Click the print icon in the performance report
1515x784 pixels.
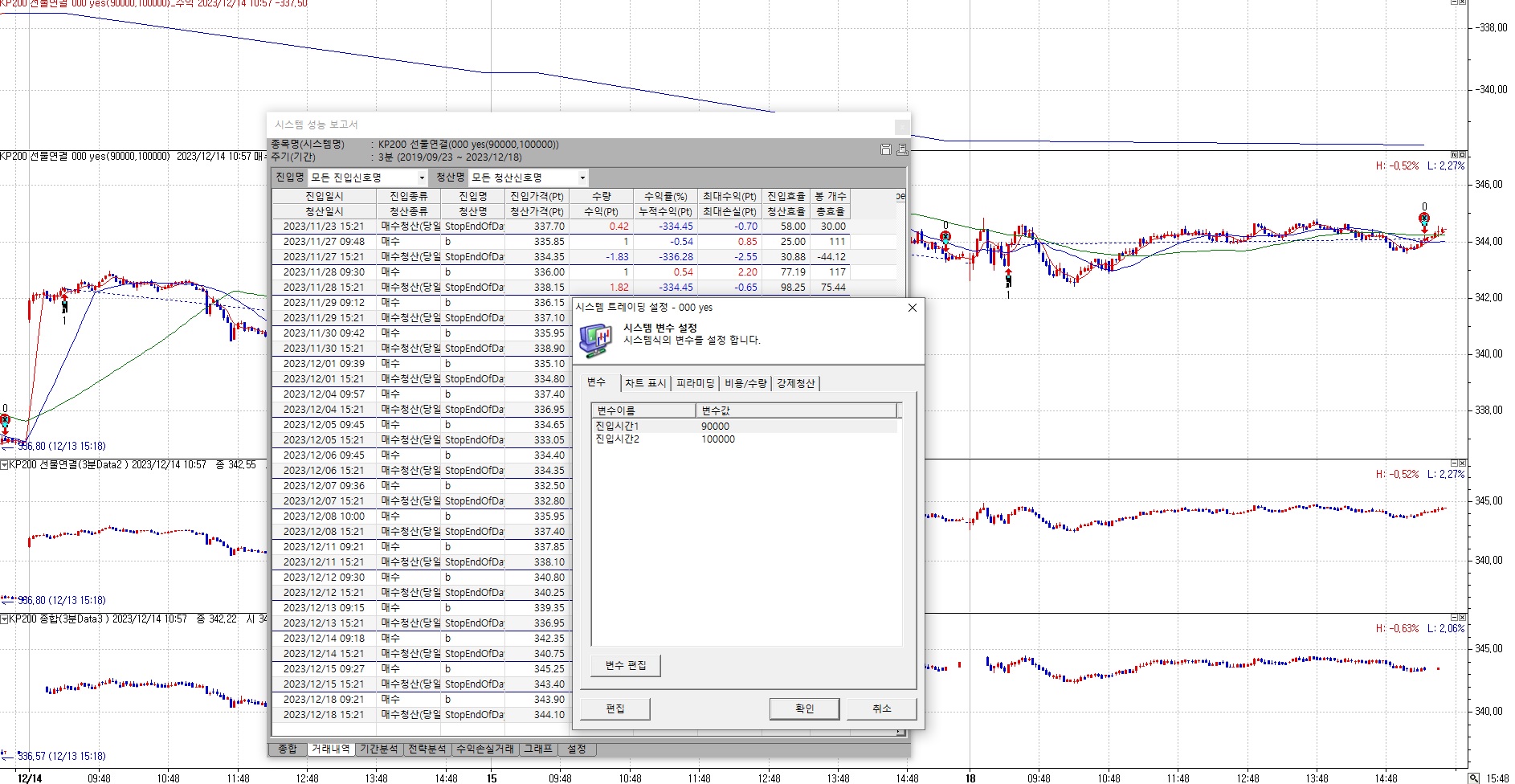coord(901,149)
